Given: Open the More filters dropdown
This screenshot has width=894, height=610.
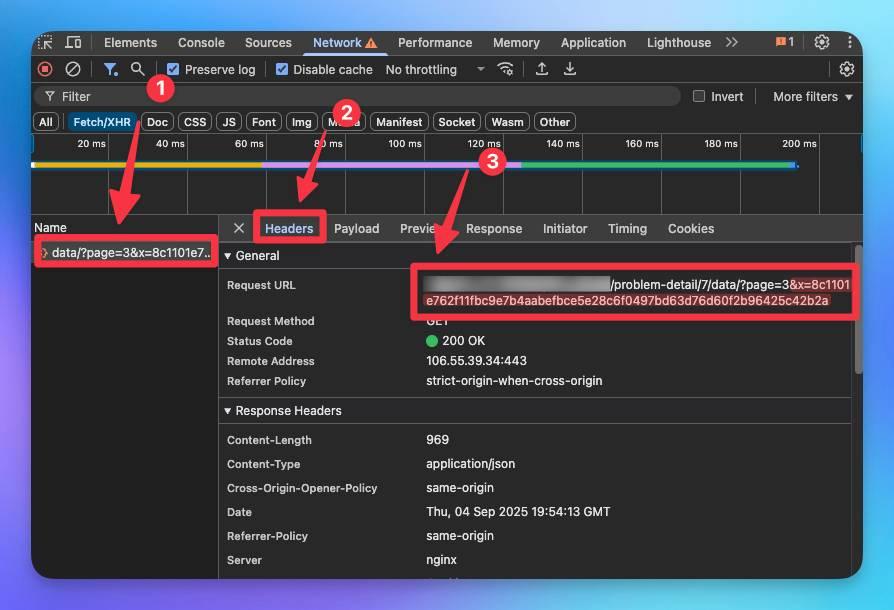Looking at the screenshot, I should pos(812,96).
